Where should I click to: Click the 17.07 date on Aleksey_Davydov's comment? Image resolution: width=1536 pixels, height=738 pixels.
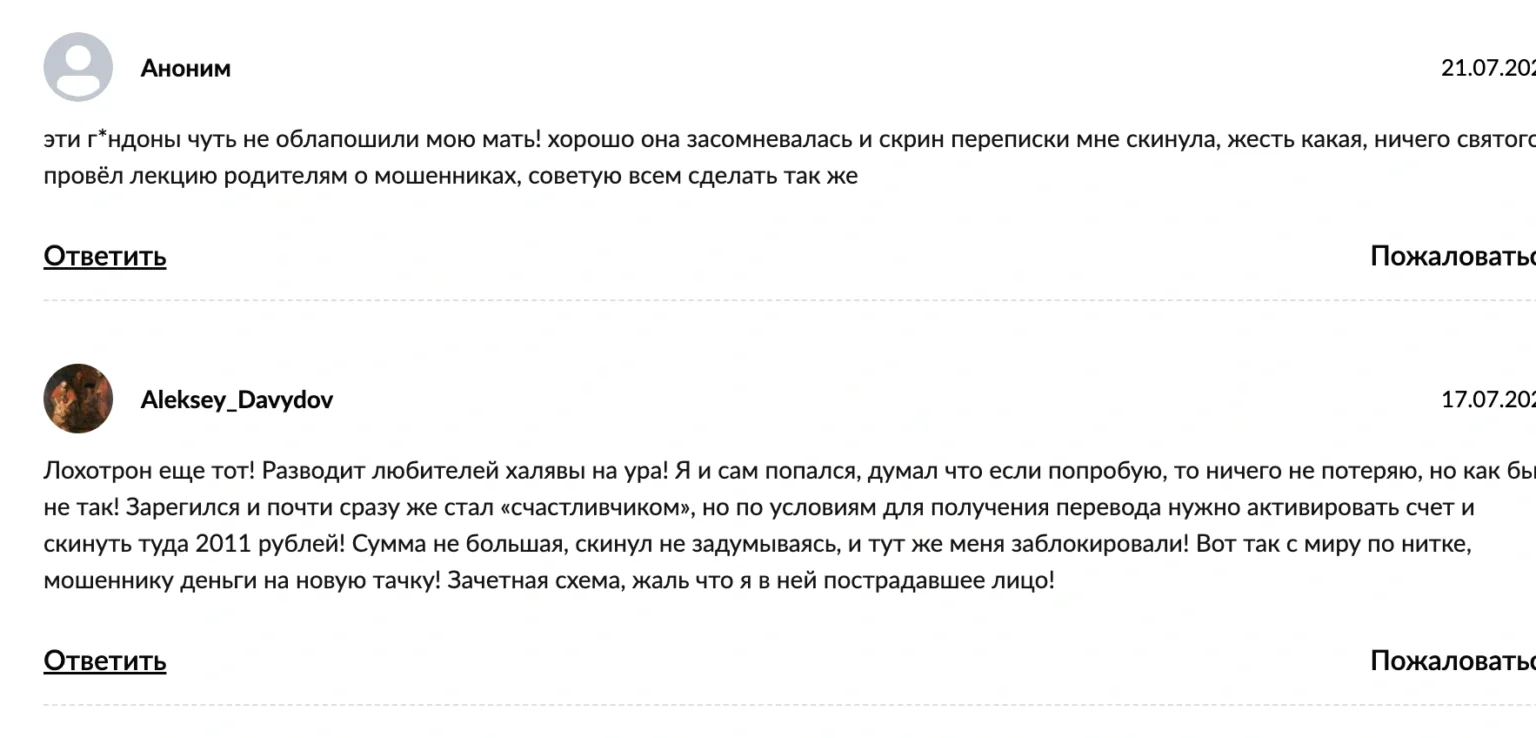click(x=1487, y=400)
